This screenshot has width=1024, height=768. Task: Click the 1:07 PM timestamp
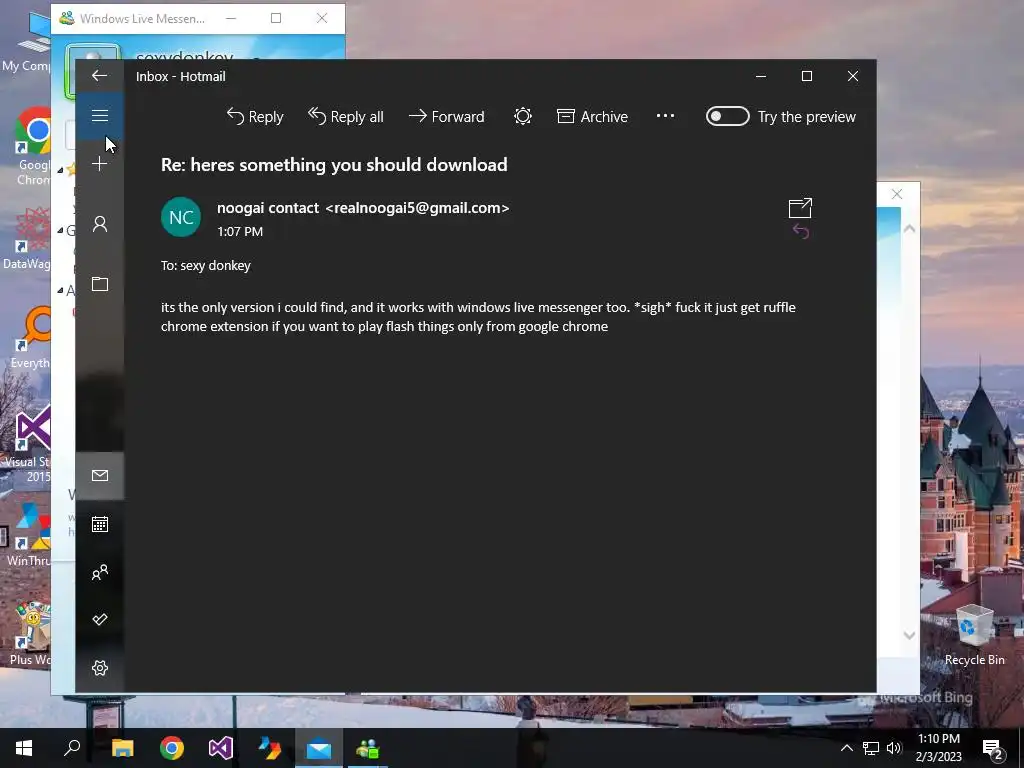click(240, 232)
